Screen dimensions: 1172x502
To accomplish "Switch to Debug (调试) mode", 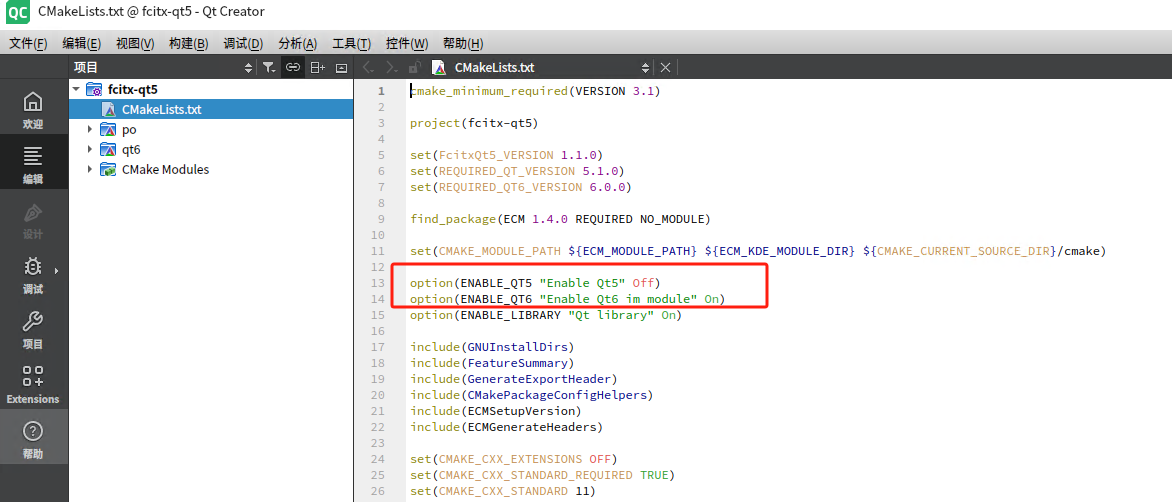I will [33, 274].
